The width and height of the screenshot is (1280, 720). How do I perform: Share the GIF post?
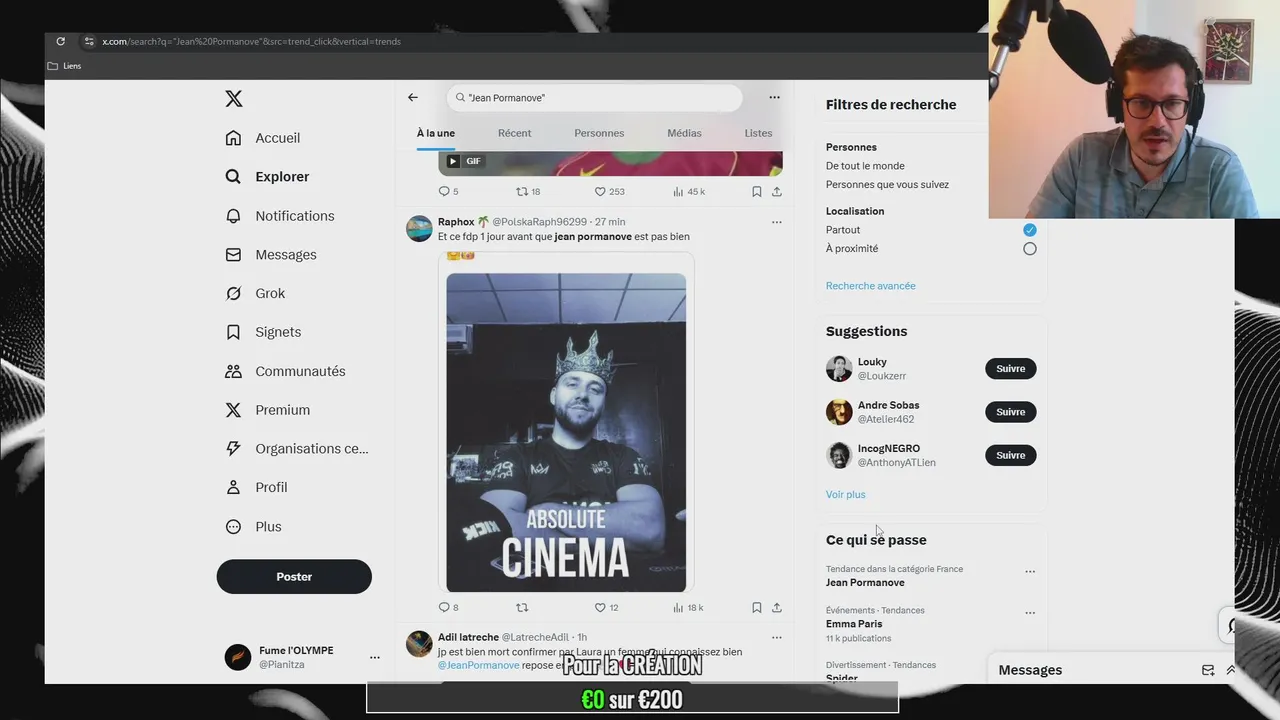(777, 191)
